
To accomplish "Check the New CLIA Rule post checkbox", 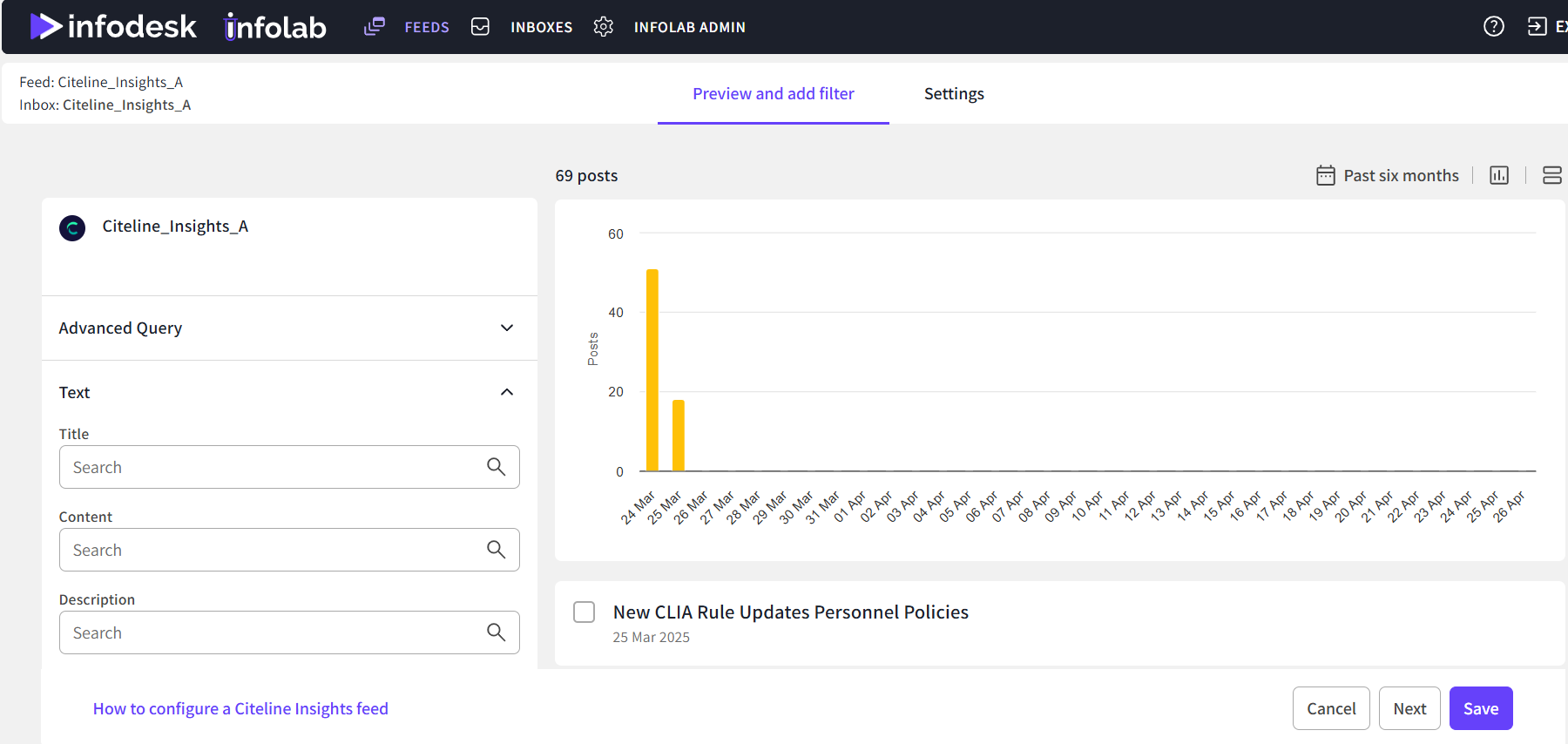I will pos(585,612).
